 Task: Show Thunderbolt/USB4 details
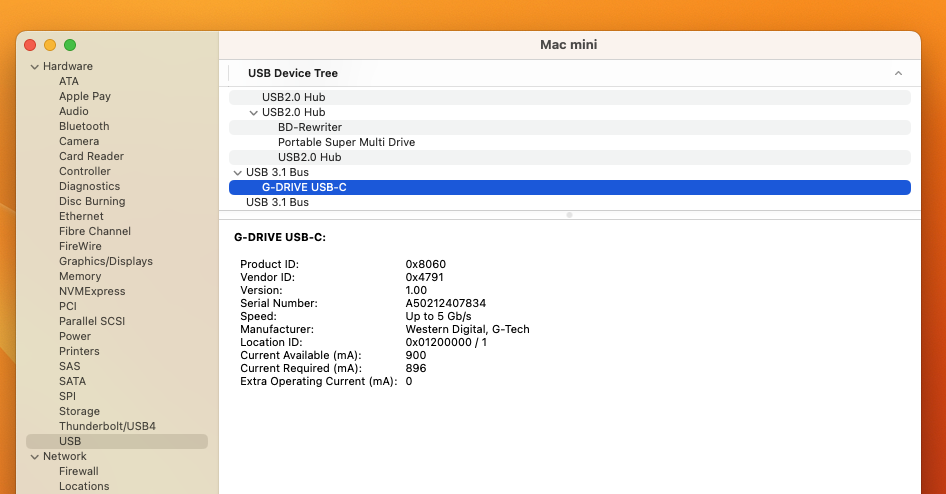pyautogui.click(x=107, y=426)
